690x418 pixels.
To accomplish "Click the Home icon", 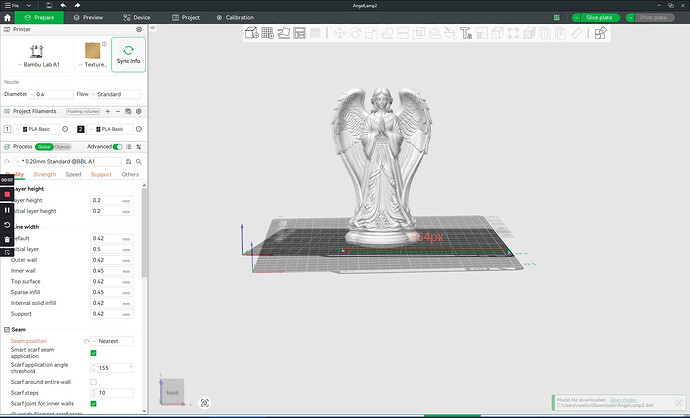I will pos(7,18).
